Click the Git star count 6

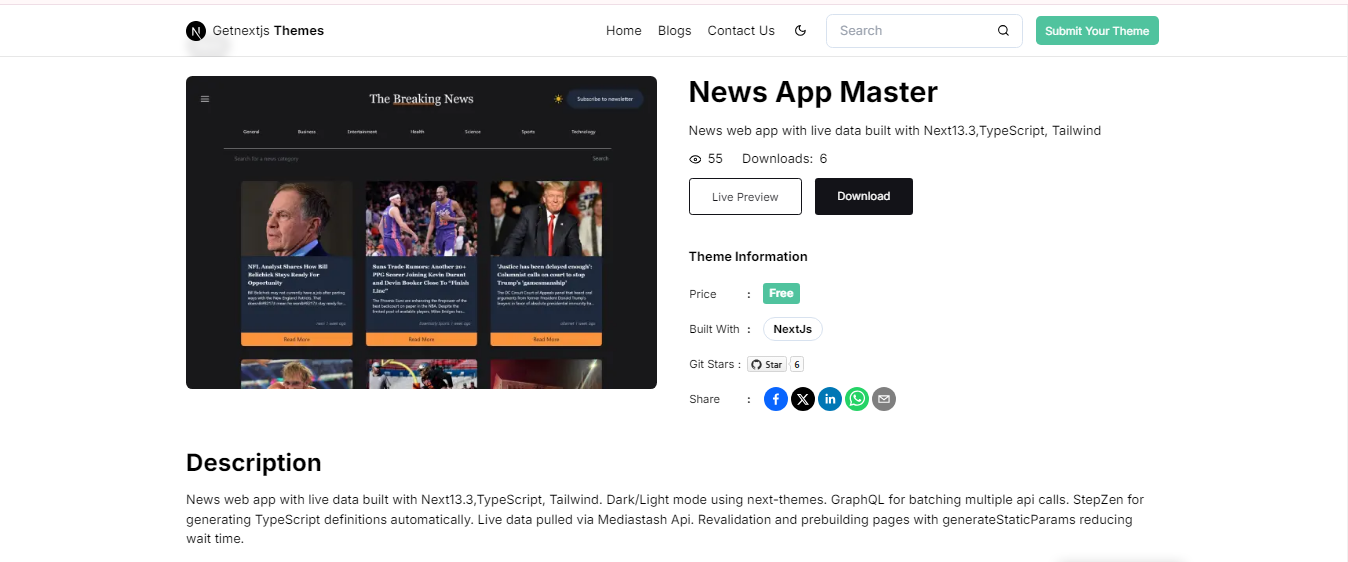tap(797, 365)
